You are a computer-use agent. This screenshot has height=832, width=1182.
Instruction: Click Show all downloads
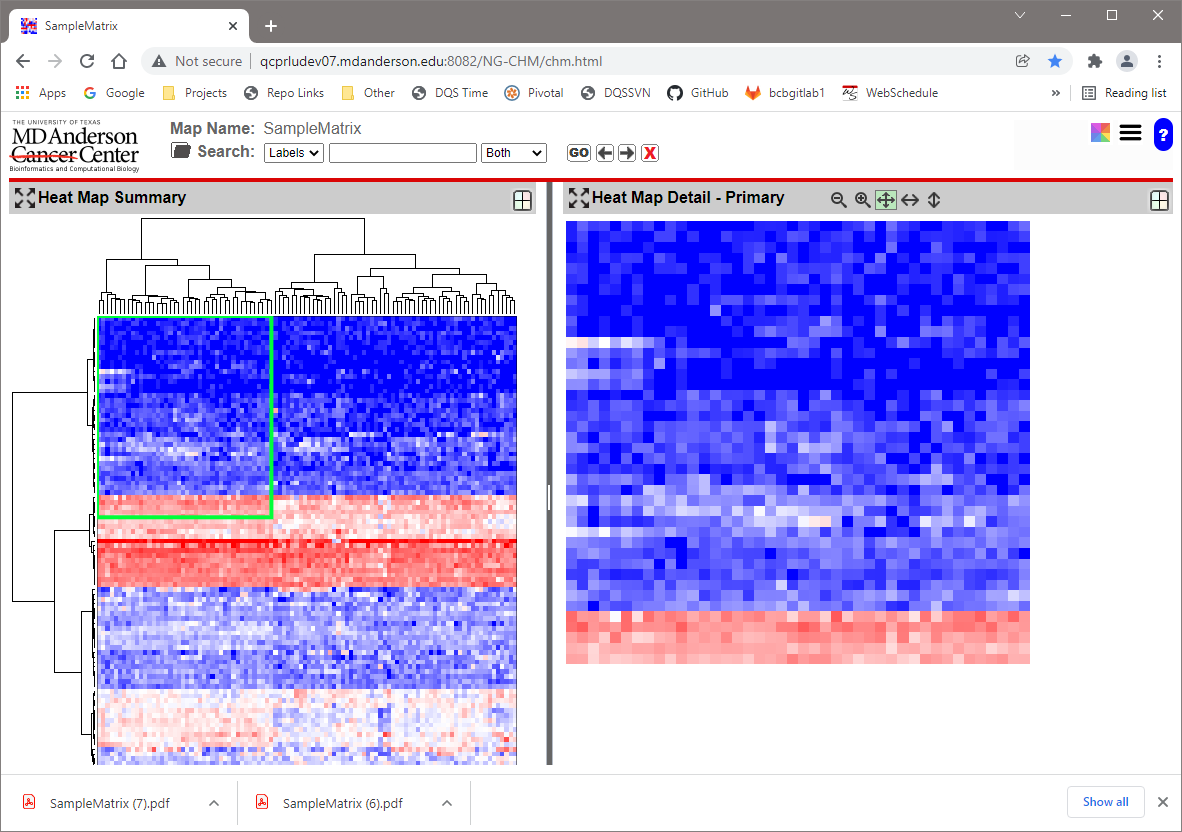coord(1105,801)
